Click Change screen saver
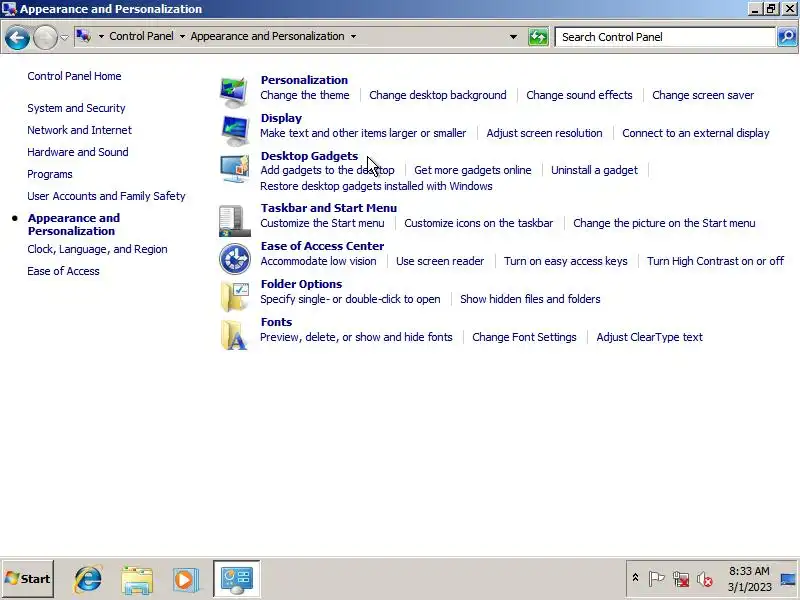 click(703, 95)
